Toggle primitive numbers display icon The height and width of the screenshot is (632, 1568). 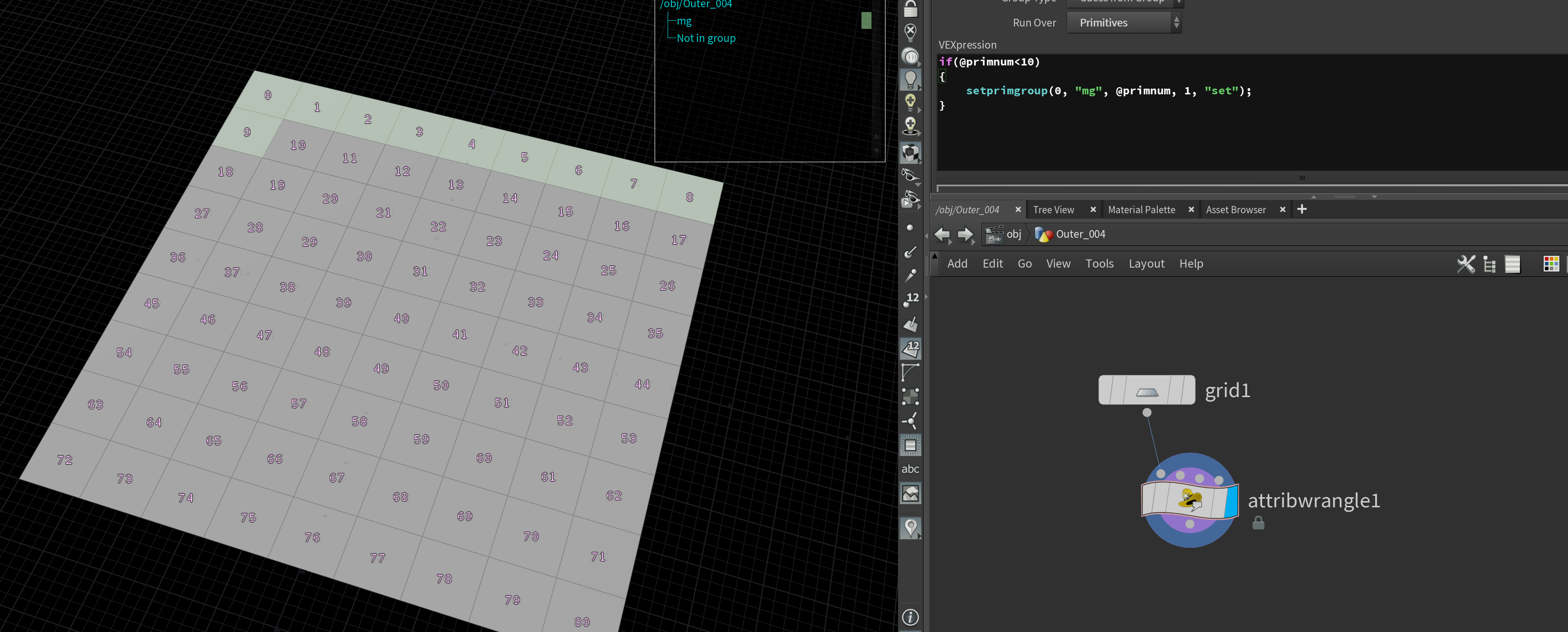pos(910,348)
